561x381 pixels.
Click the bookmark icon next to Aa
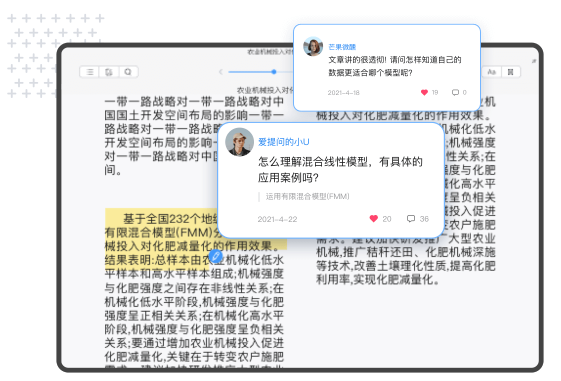[511, 72]
